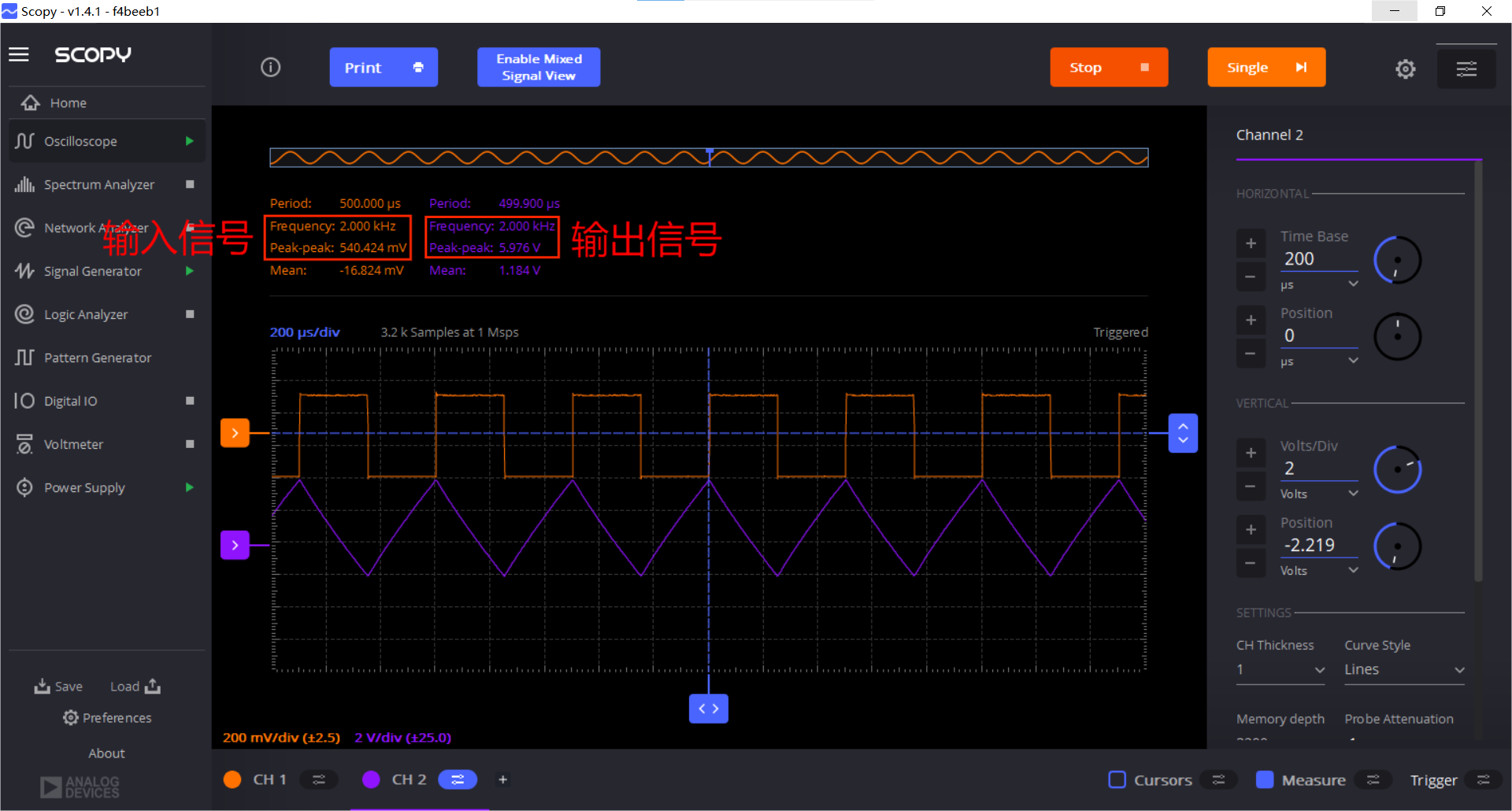Decrease vertical Position with minus button
This screenshot has height=811, width=1512.
point(1251,563)
